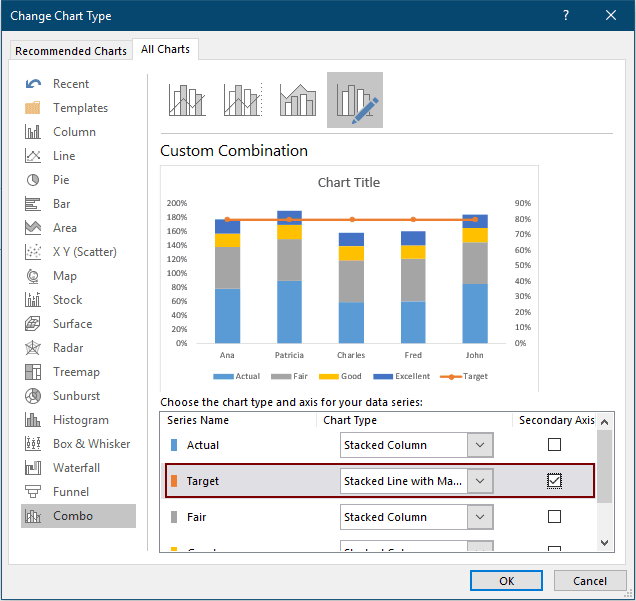Tick Secondary Axis checkbox for Fair series
This screenshot has height=601, width=636.
click(554, 517)
